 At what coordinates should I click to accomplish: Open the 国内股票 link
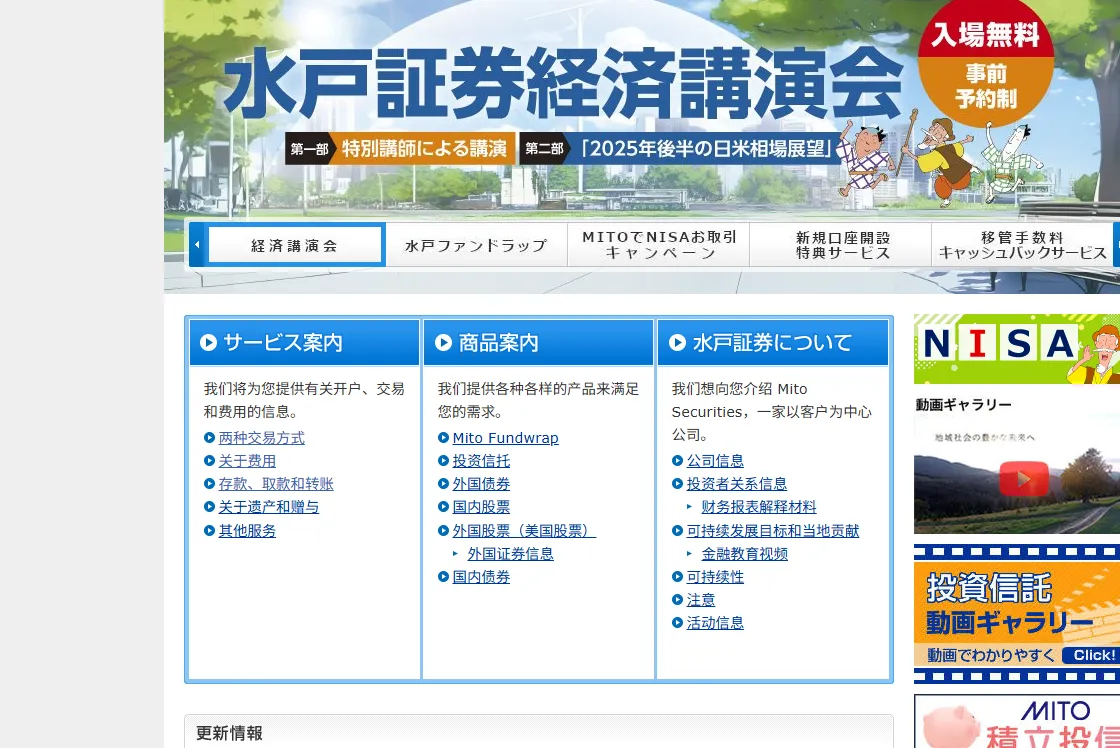click(481, 507)
